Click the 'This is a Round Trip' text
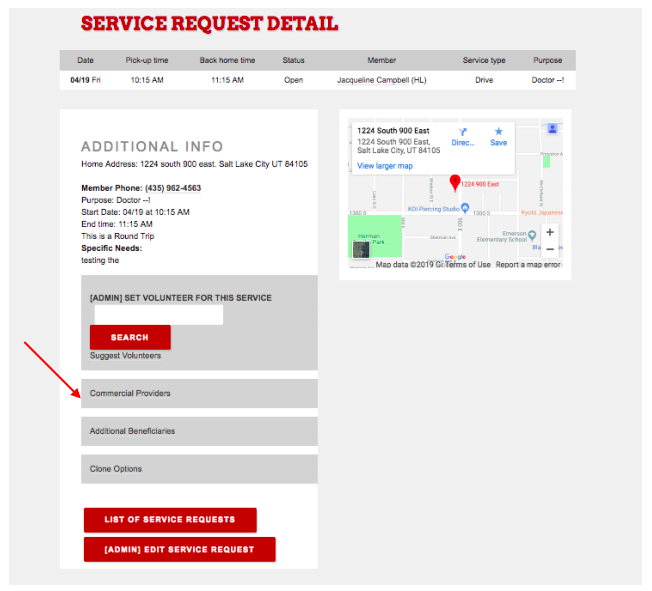Viewport: 652px width, 591px height. (118, 236)
